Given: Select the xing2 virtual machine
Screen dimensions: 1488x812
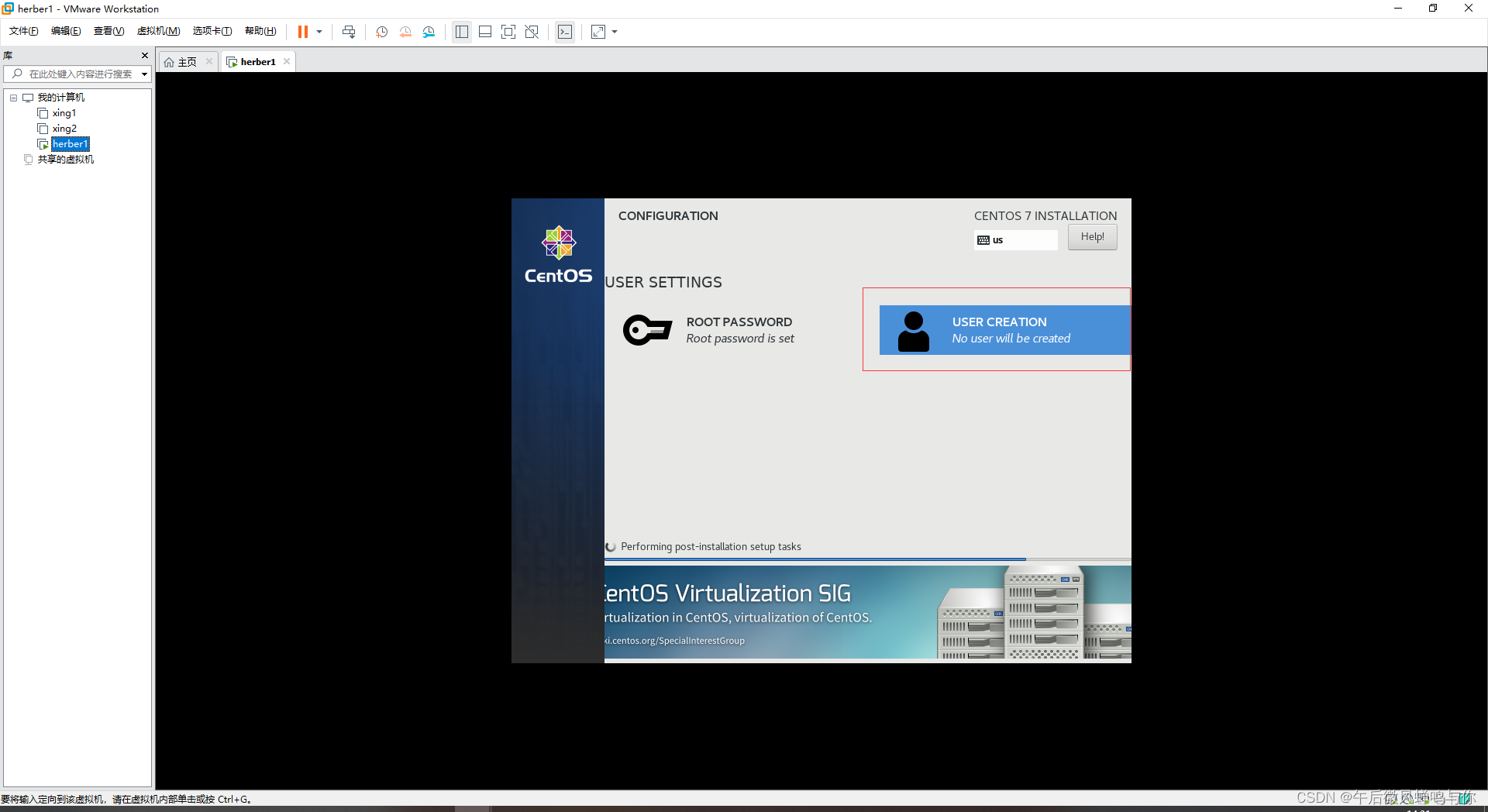Looking at the screenshot, I should (x=64, y=129).
